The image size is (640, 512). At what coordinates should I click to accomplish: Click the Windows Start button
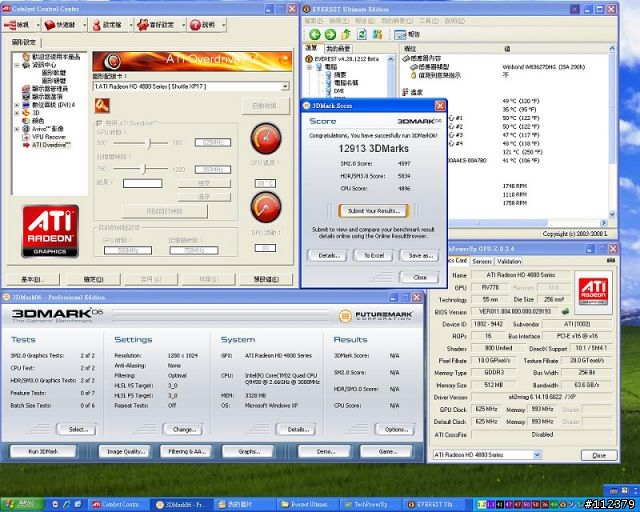pos(22,505)
